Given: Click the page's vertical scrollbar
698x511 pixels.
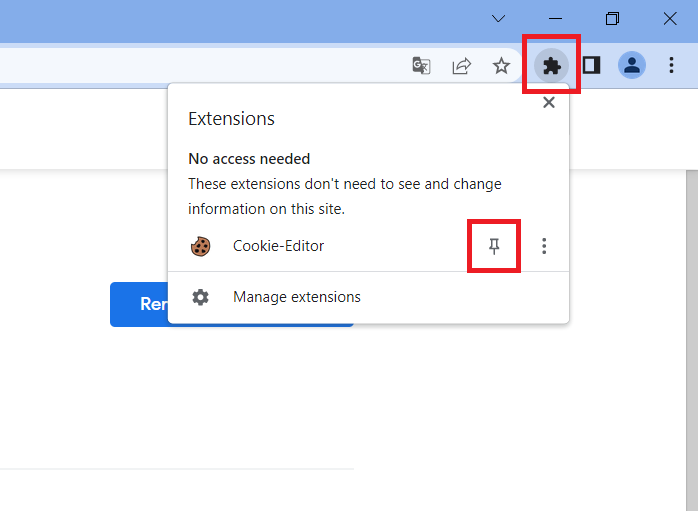Looking at the screenshot, I should (x=690, y=300).
